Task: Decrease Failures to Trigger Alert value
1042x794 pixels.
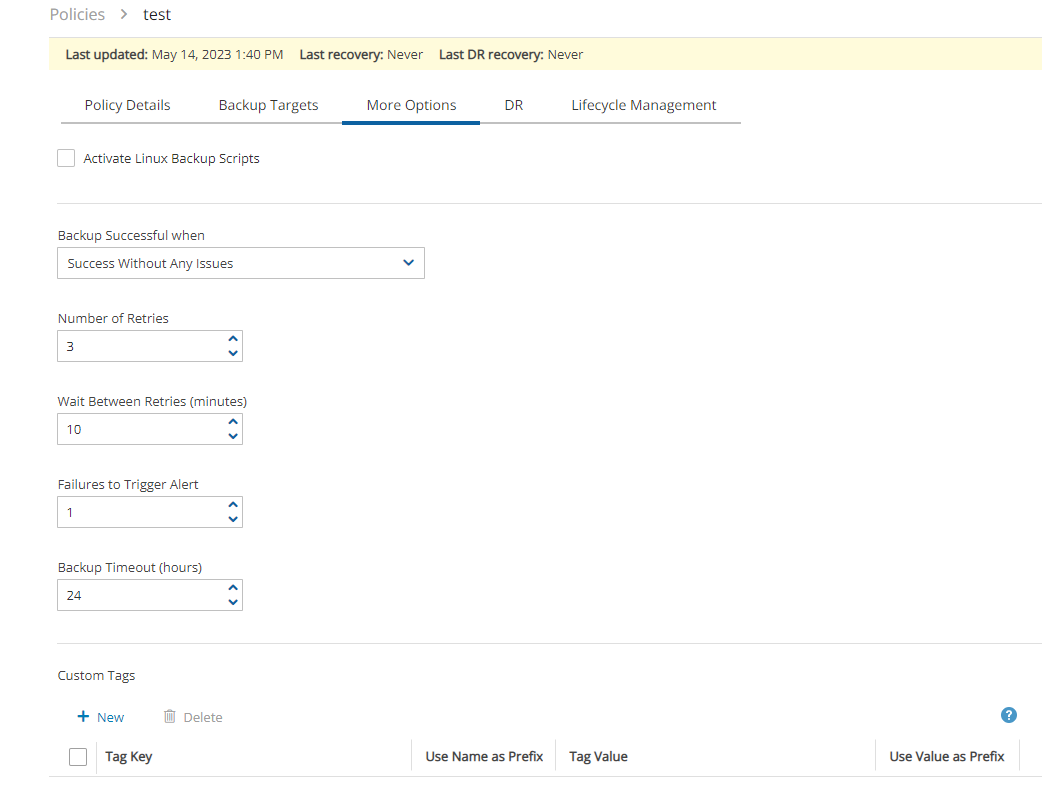Action: click(233, 519)
